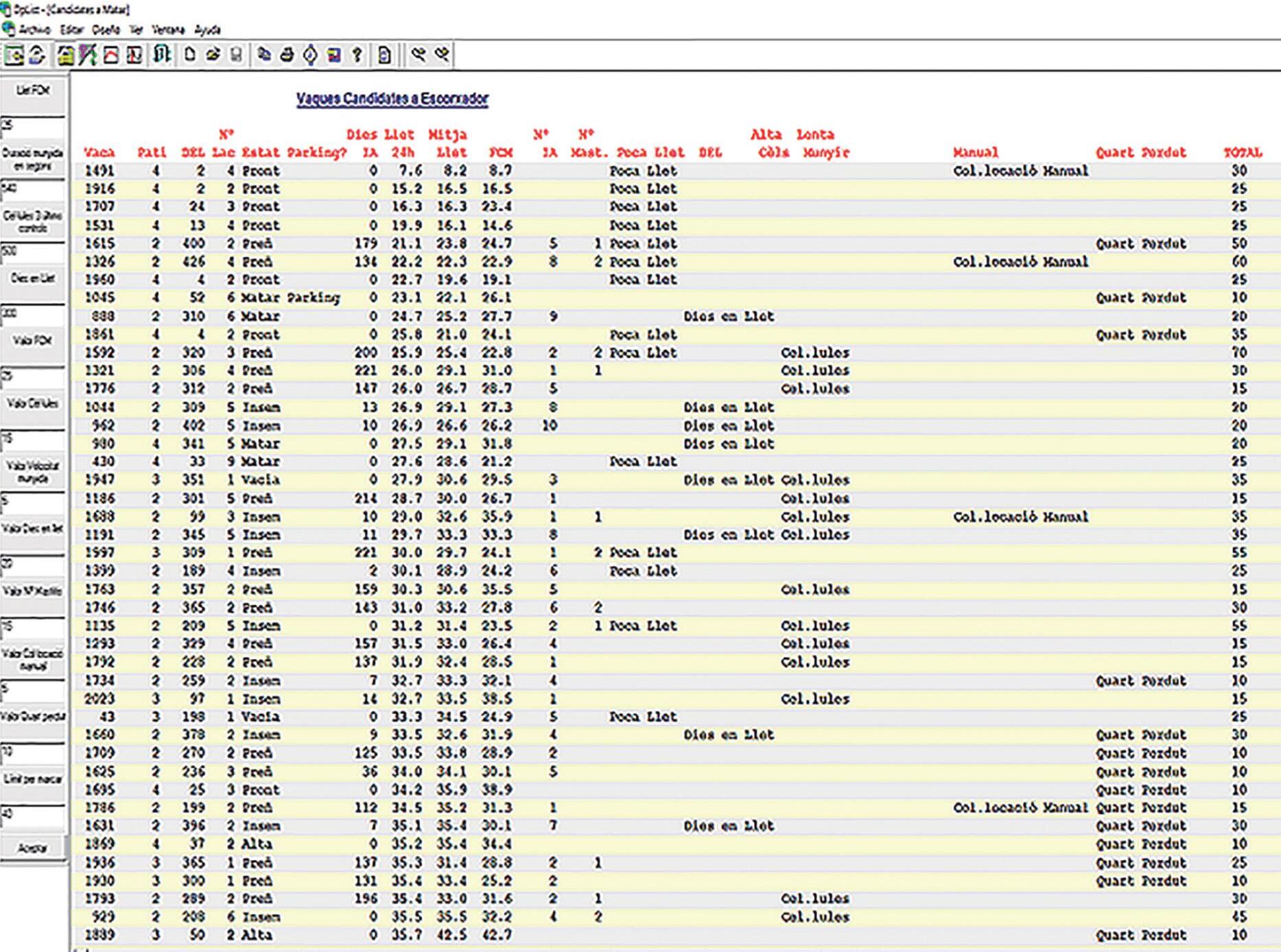The width and height of the screenshot is (1281, 952).
Task: Focus the input field under Valor FCM
Action: click(33, 378)
